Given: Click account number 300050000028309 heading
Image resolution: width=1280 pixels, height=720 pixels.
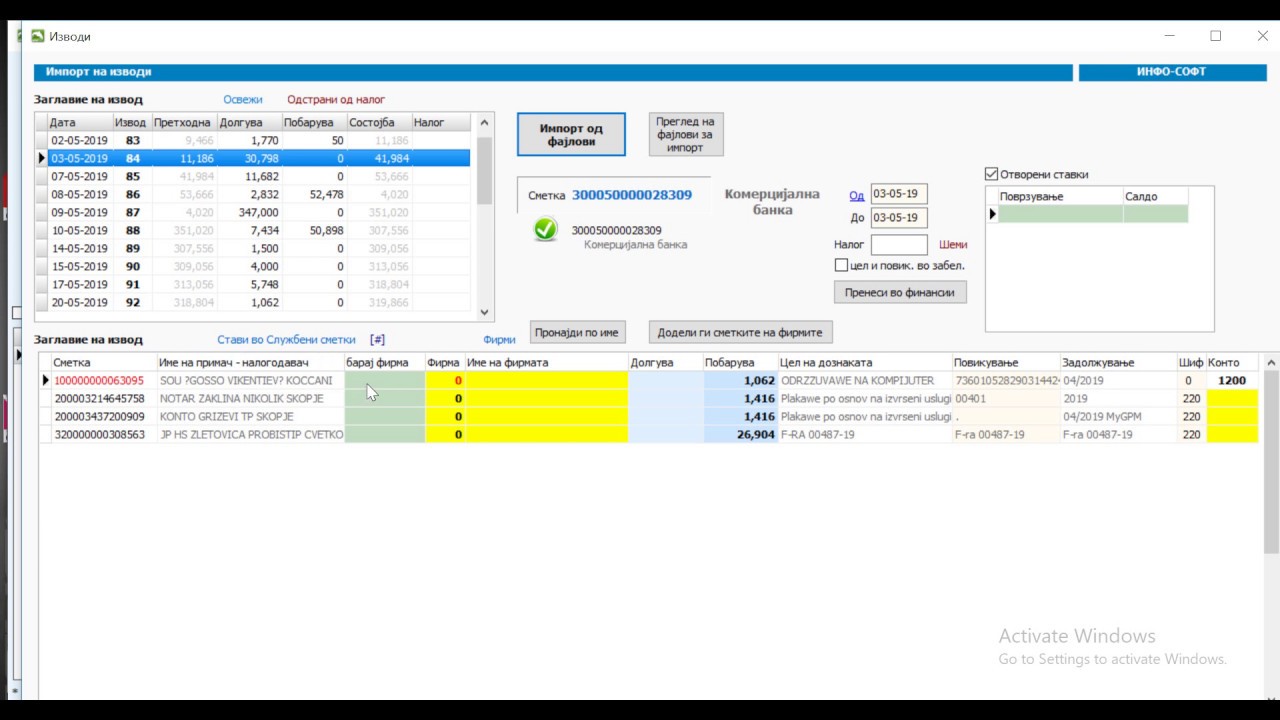Looking at the screenshot, I should point(632,195).
